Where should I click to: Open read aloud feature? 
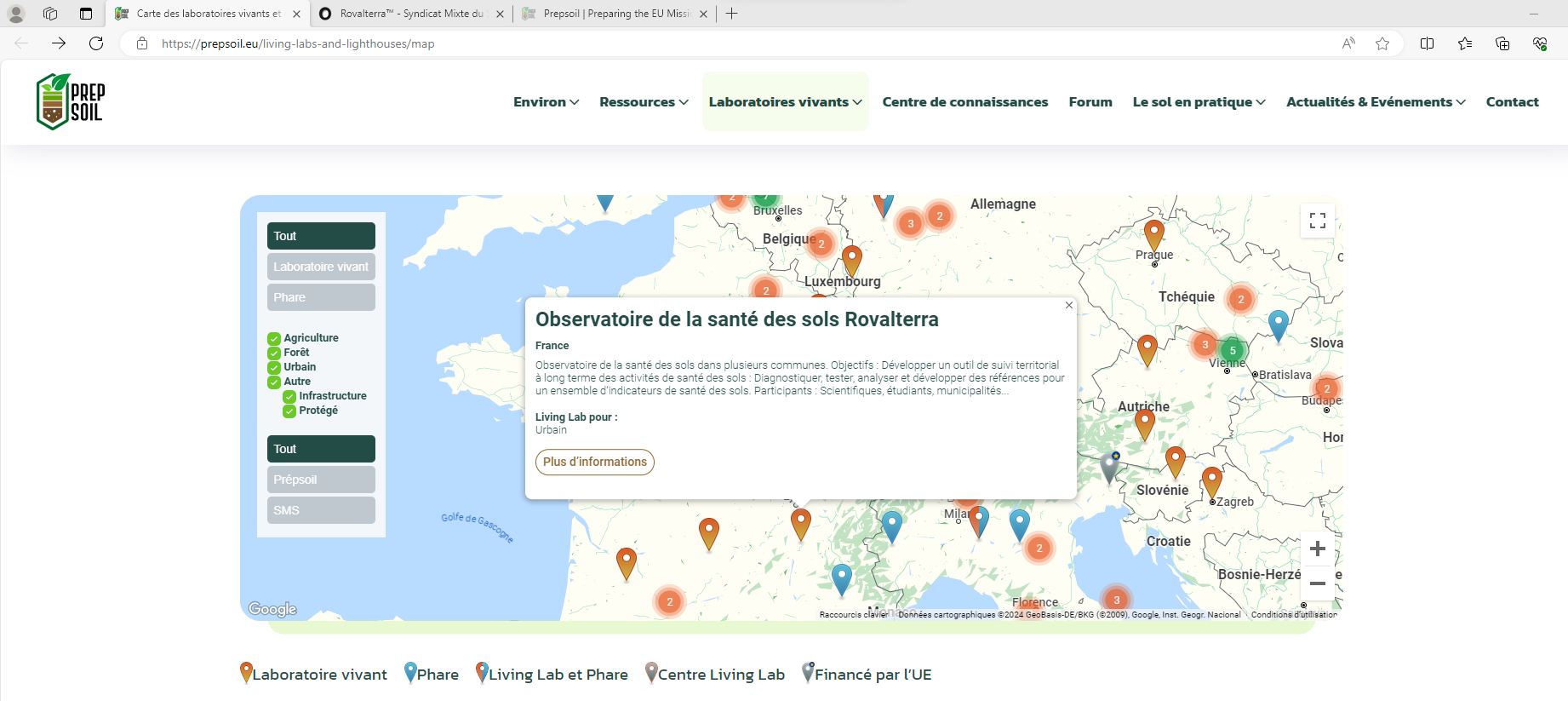[x=1348, y=43]
